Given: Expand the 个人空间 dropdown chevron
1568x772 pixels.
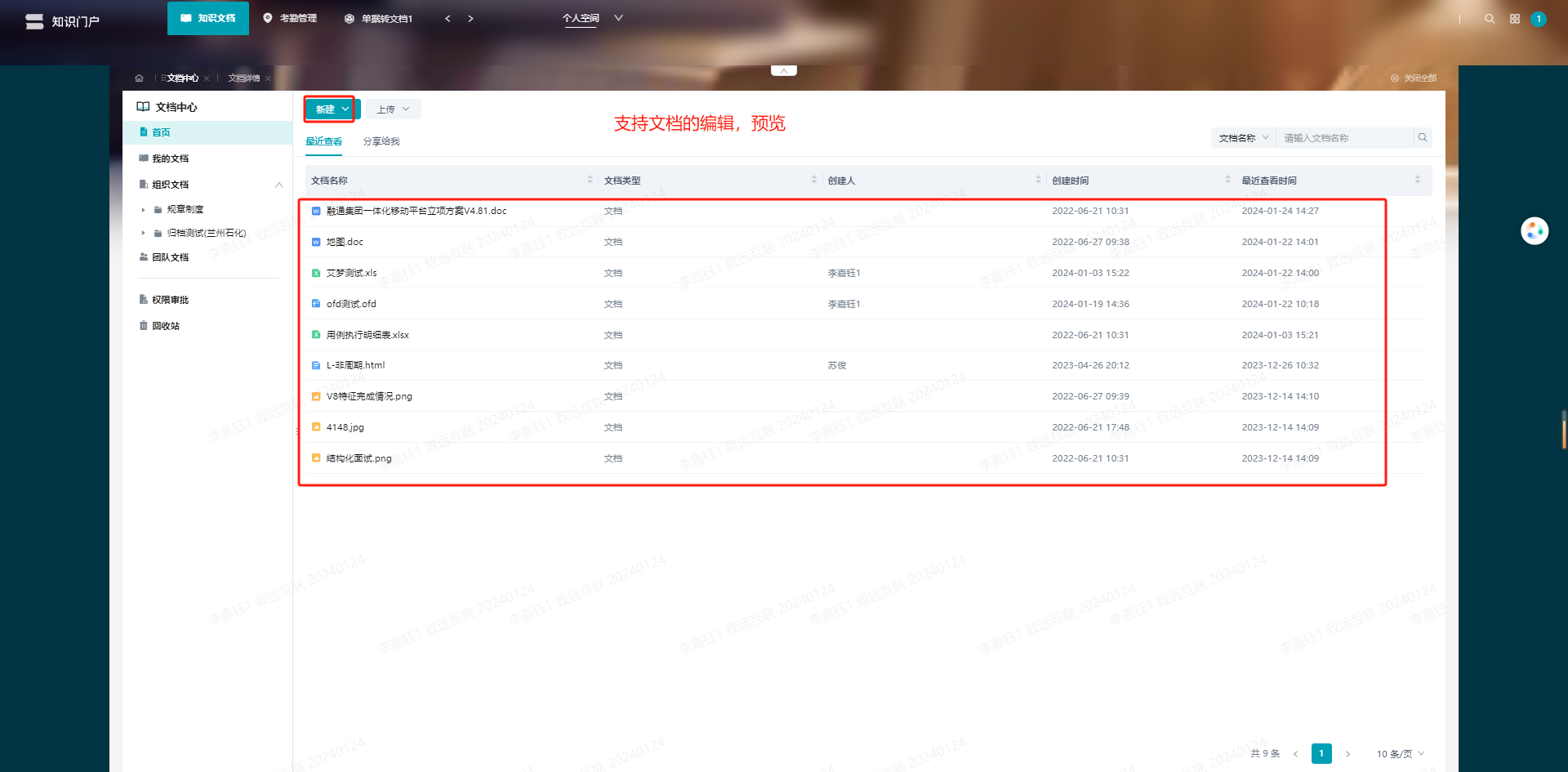Looking at the screenshot, I should pyautogui.click(x=618, y=18).
